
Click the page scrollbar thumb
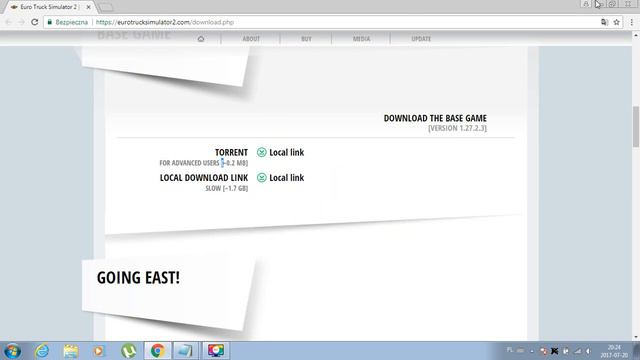pyautogui.click(x=636, y=127)
